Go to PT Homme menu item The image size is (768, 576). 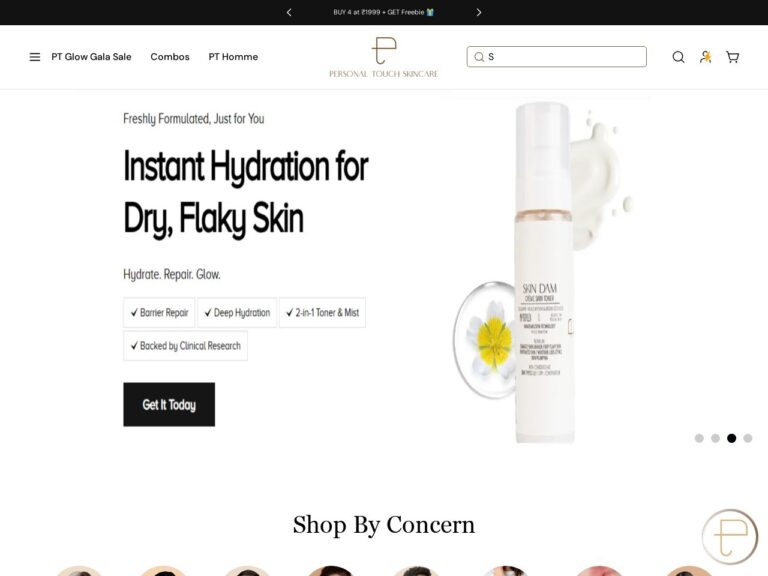tap(233, 57)
